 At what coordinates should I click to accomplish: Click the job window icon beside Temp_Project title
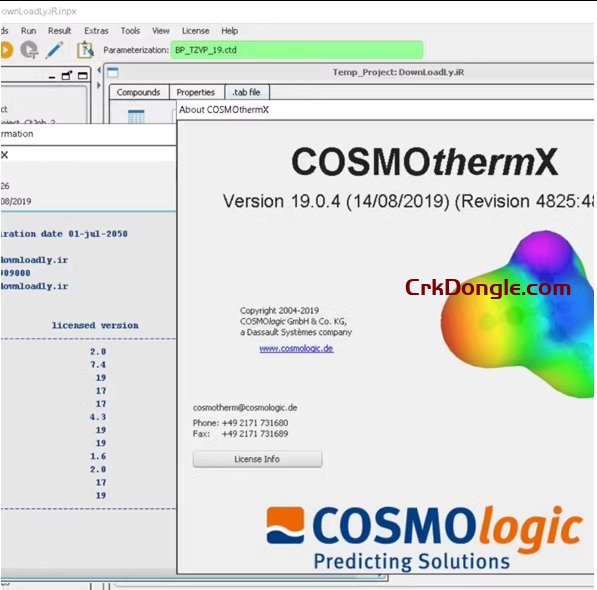(x=113, y=72)
